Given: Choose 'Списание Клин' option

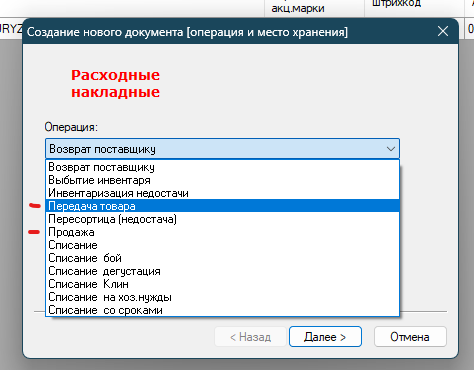Looking at the screenshot, I should (222, 284).
